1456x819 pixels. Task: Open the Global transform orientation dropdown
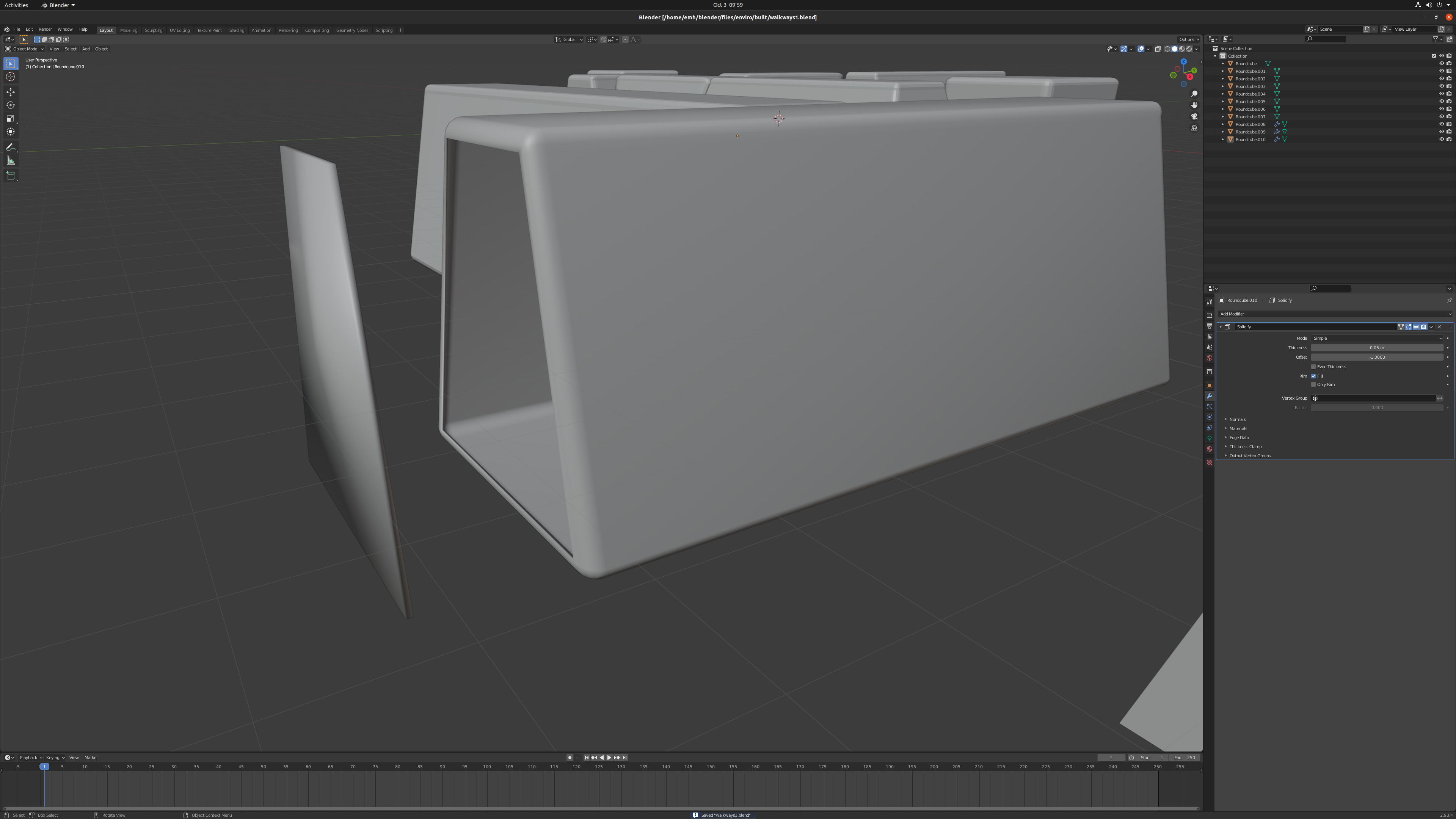coord(569,39)
